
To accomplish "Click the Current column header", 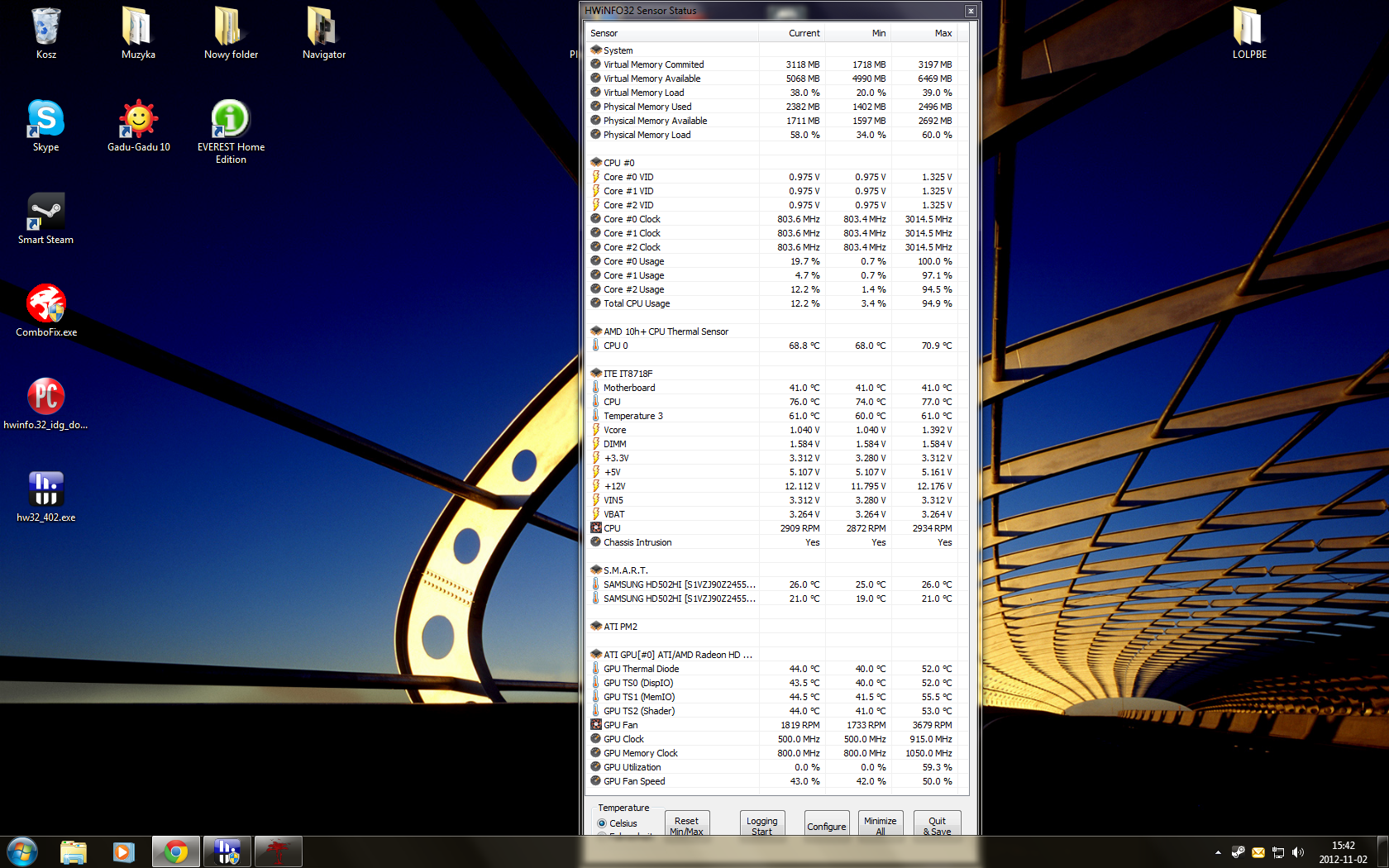I will click(791, 33).
